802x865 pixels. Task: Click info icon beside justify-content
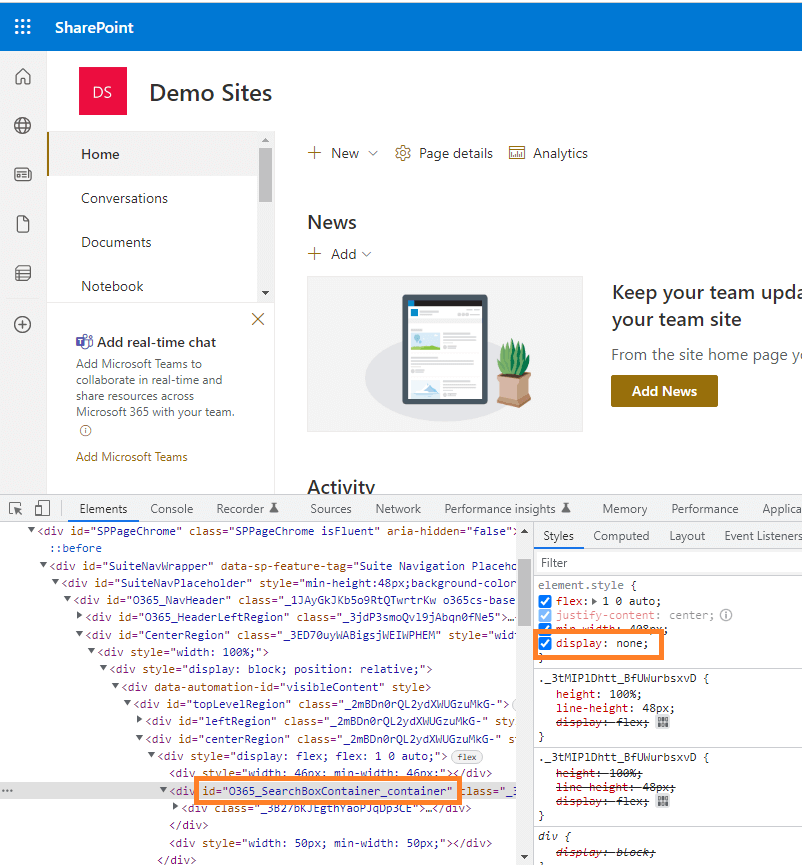(x=726, y=615)
